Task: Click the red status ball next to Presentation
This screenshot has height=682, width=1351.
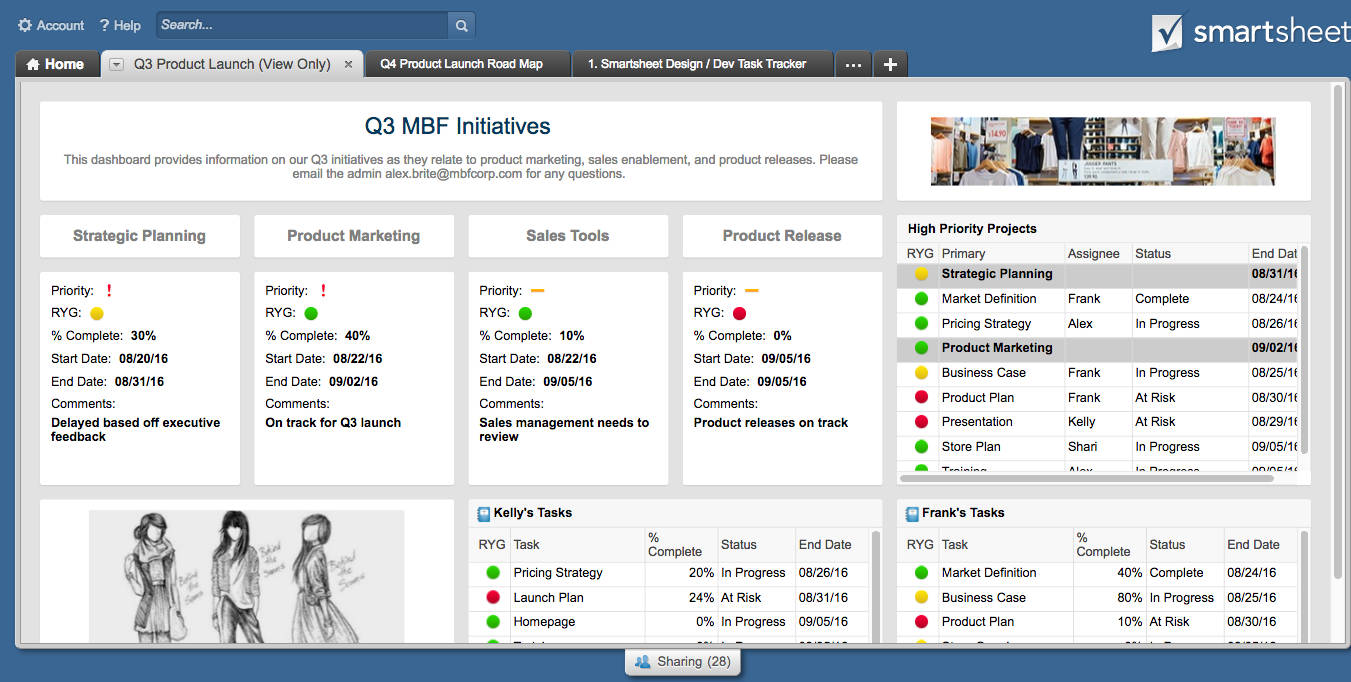Action: click(x=920, y=421)
